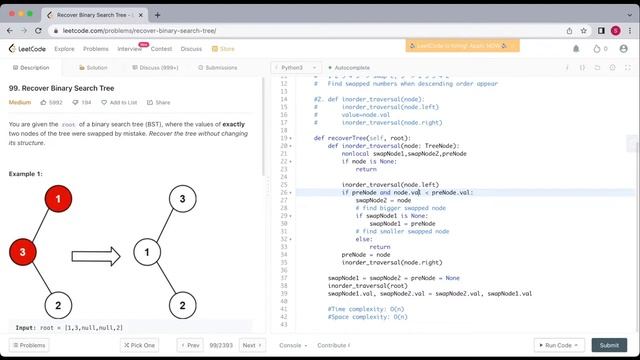Image resolution: width=640 pixels, height=360 pixels.
Task: Open the notifications bell
Action: tap(576, 49)
